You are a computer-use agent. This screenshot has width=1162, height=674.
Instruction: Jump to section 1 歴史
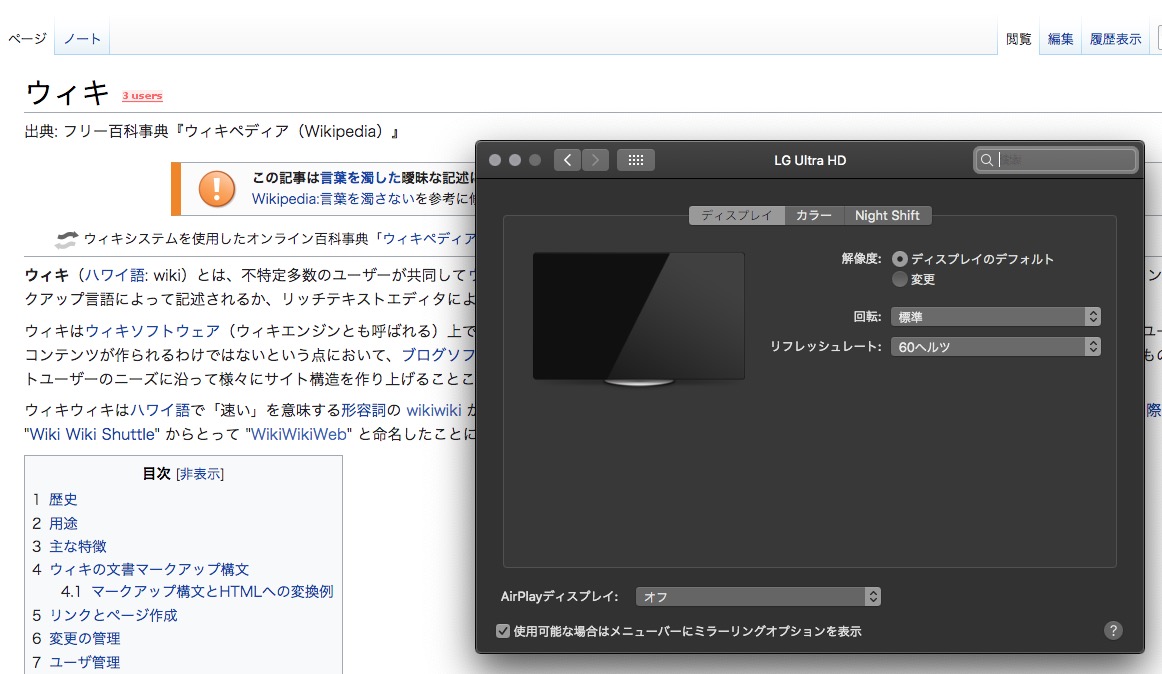click(63, 500)
